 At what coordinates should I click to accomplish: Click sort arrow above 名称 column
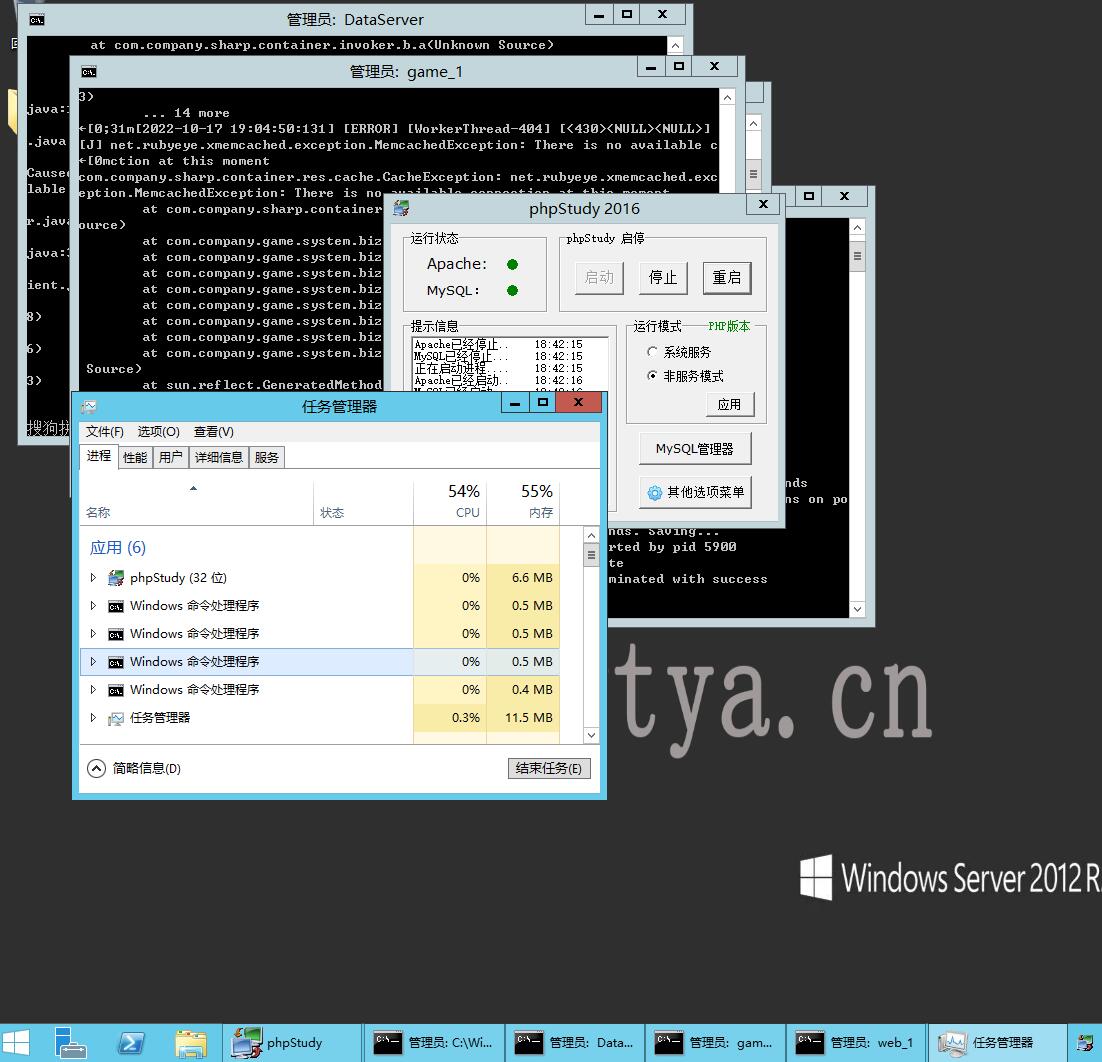coord(193,488)
